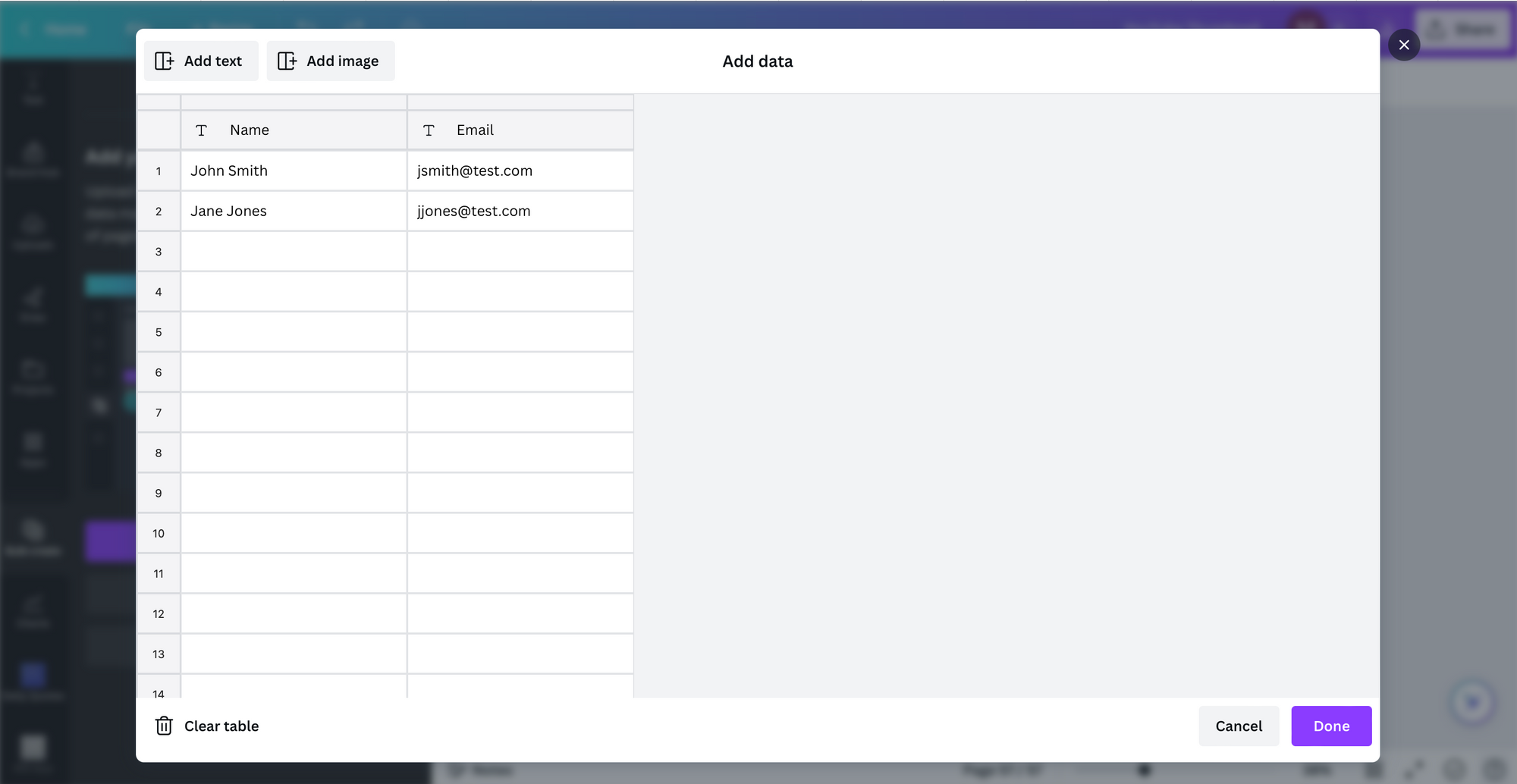Select row 1 by clicking its row number

(159, 171)
